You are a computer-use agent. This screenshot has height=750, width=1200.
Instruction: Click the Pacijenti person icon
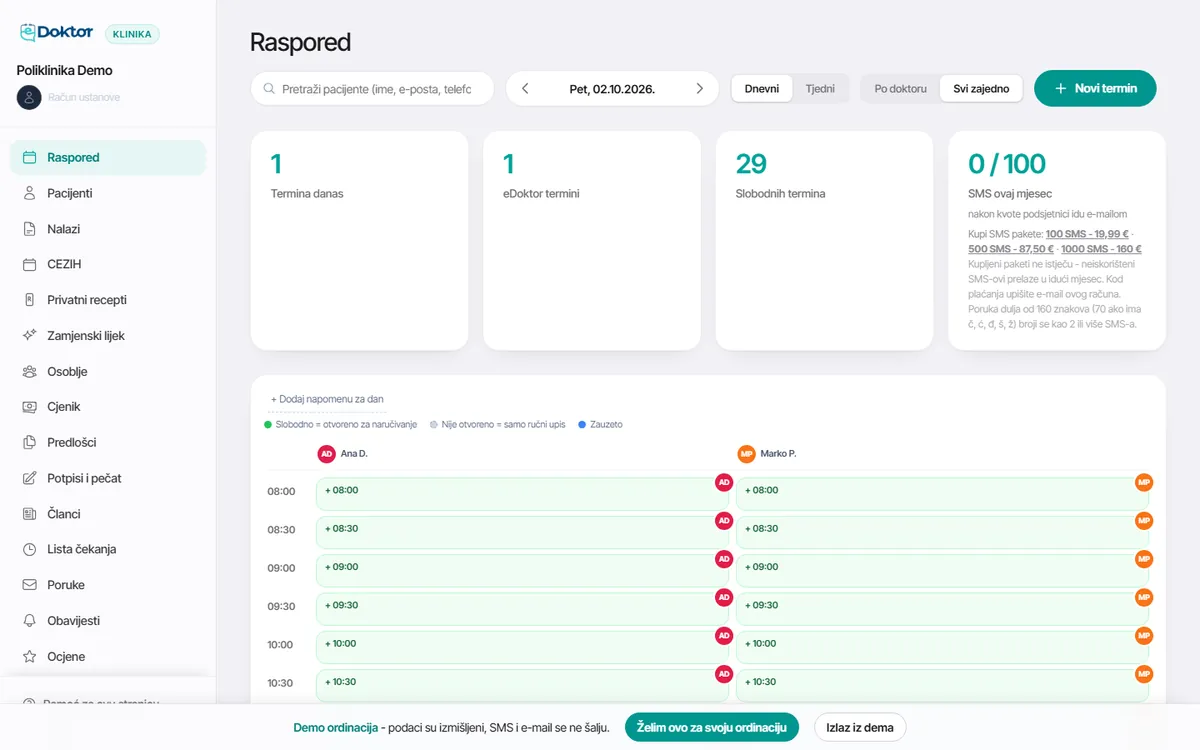click(29, 193)
